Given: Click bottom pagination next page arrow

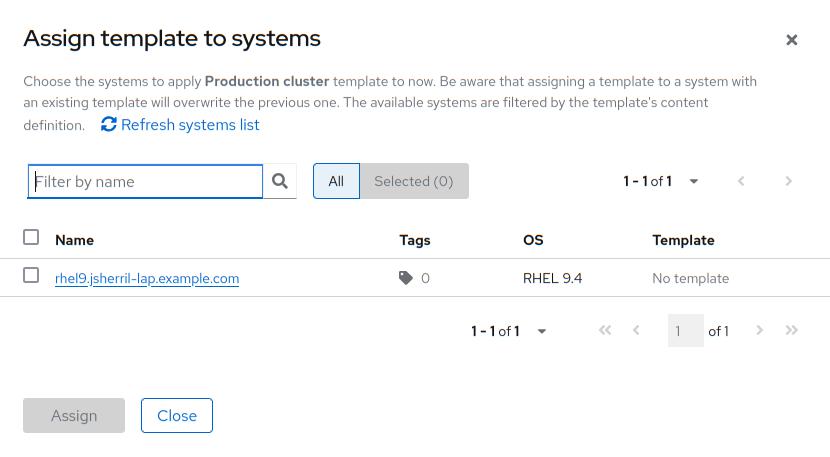Looking at the screenshot, I should coord(760,331).
